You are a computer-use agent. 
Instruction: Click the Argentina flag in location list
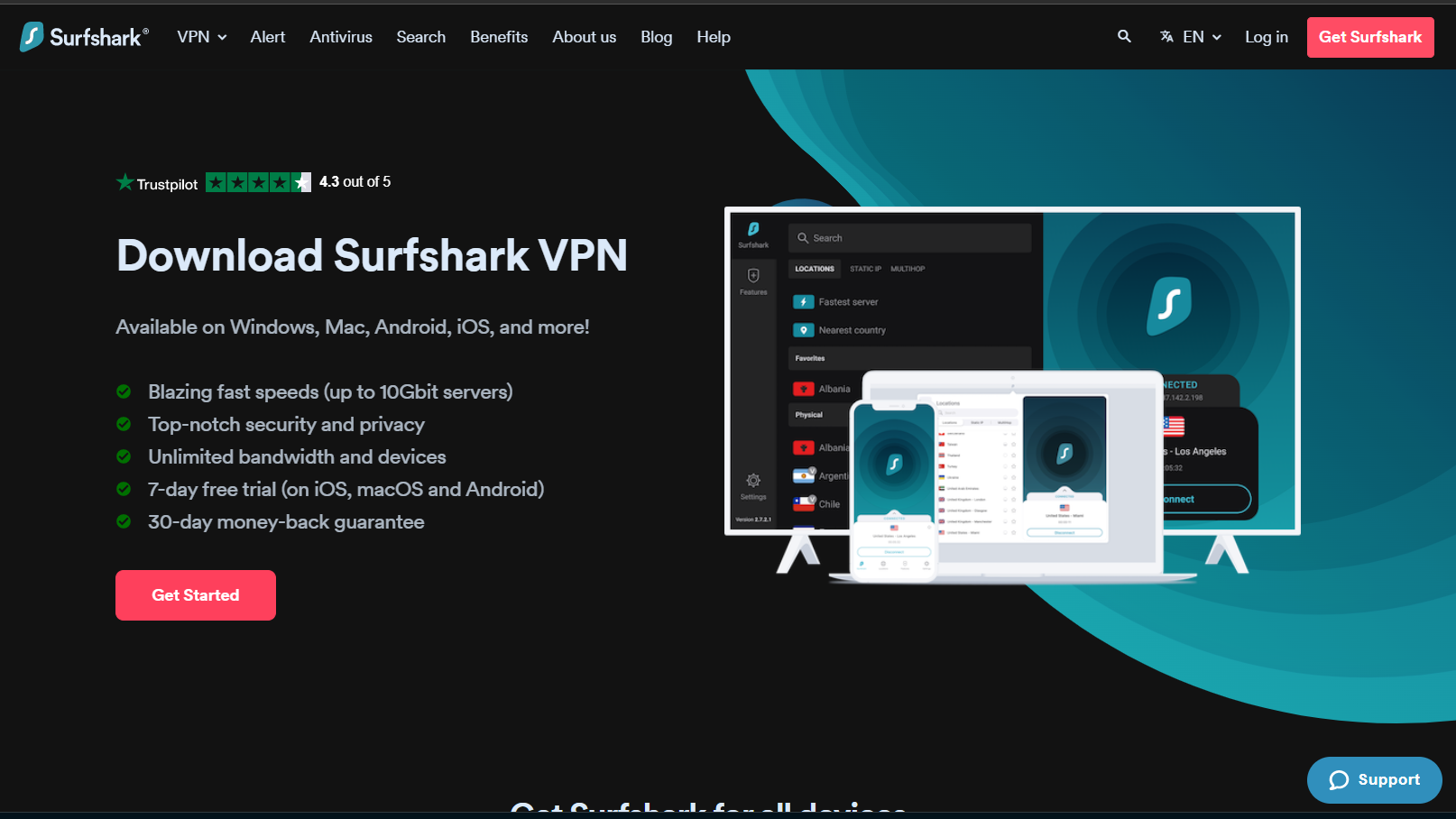coord(803,475)
